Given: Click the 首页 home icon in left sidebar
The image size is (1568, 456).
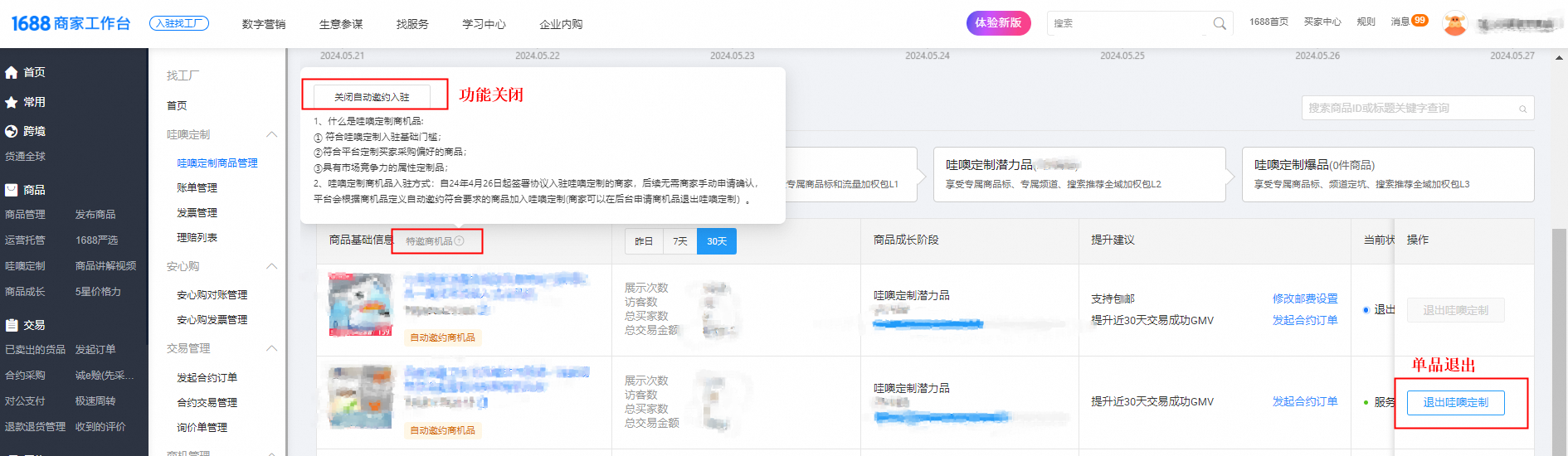Looking at the screenshot, I should pos(12,73).
